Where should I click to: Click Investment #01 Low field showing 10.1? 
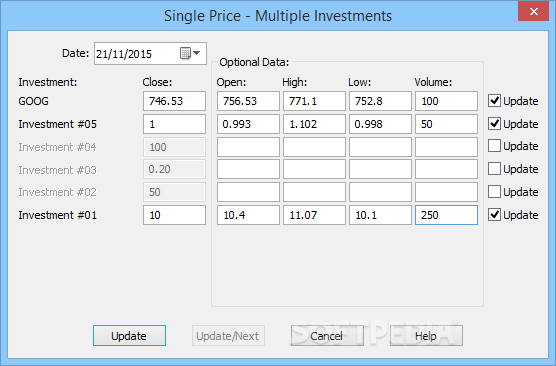pyautogui.click(x=380, y=215)
